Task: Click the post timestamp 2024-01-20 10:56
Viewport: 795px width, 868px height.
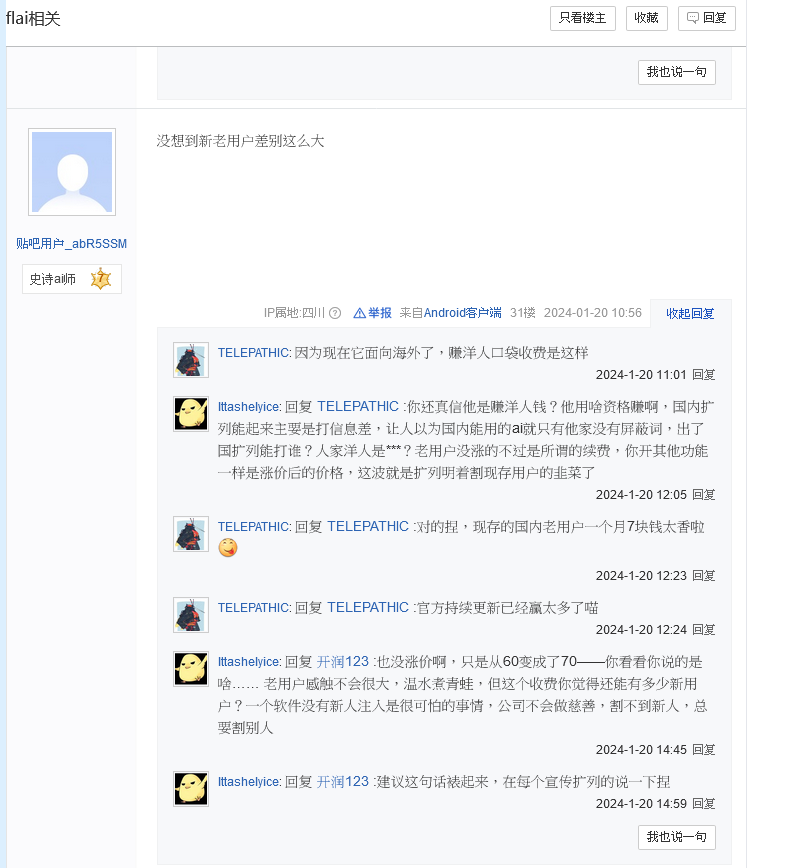Action: (x=593, y=313)
